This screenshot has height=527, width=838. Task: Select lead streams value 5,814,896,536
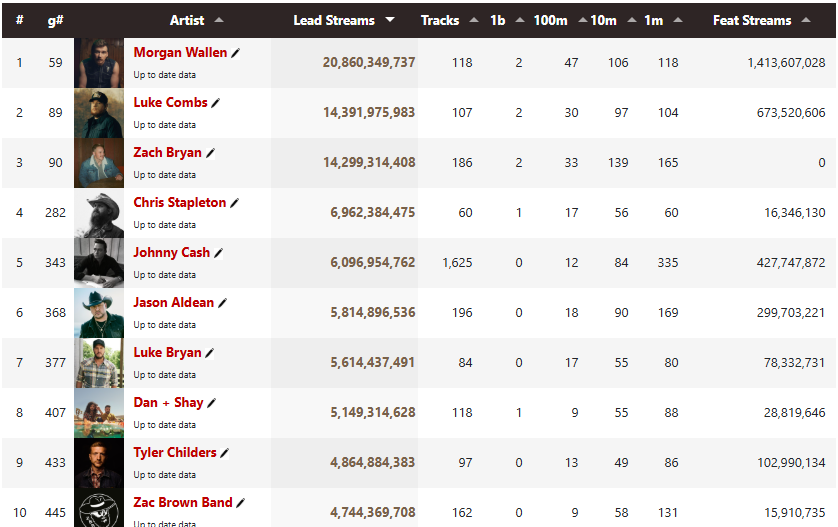373,313
